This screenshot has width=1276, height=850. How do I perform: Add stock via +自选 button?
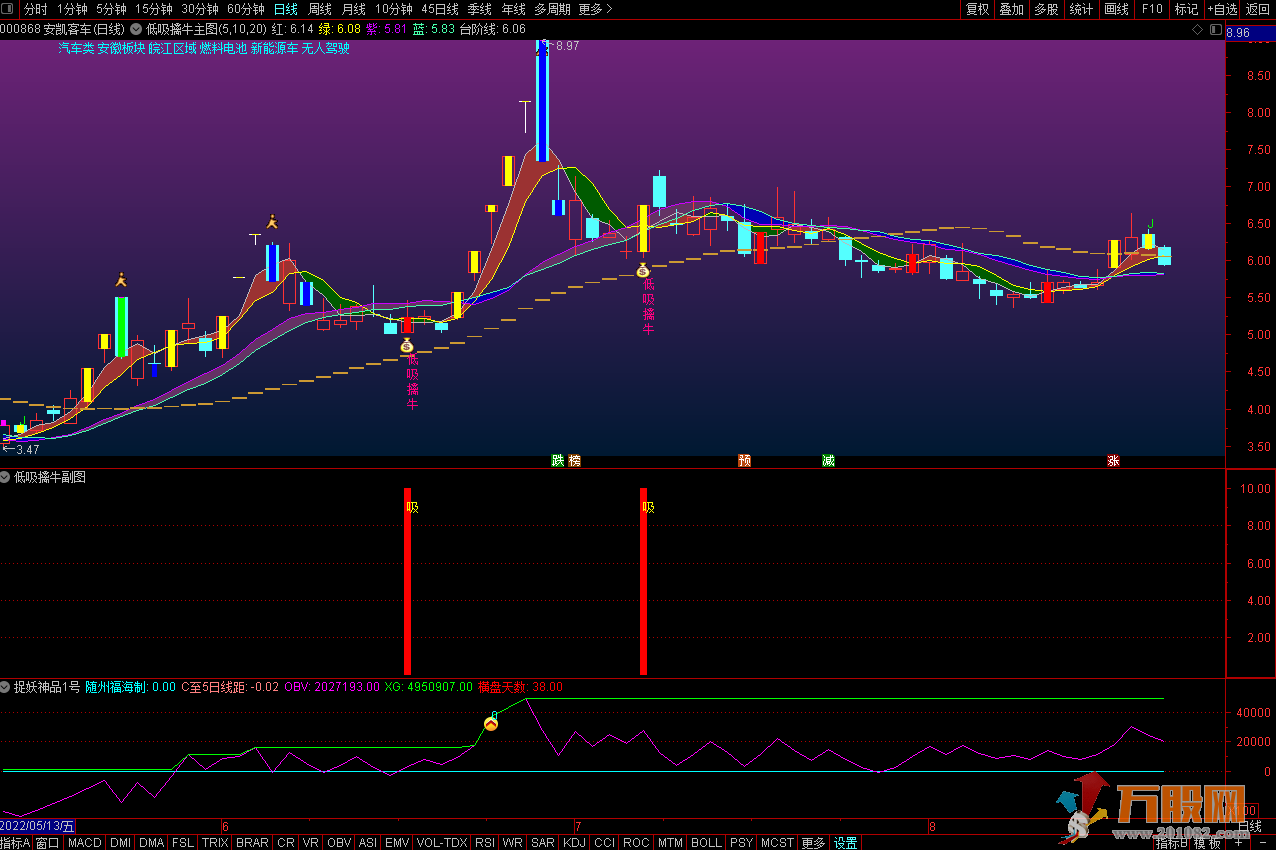[x=1222, y=9]
